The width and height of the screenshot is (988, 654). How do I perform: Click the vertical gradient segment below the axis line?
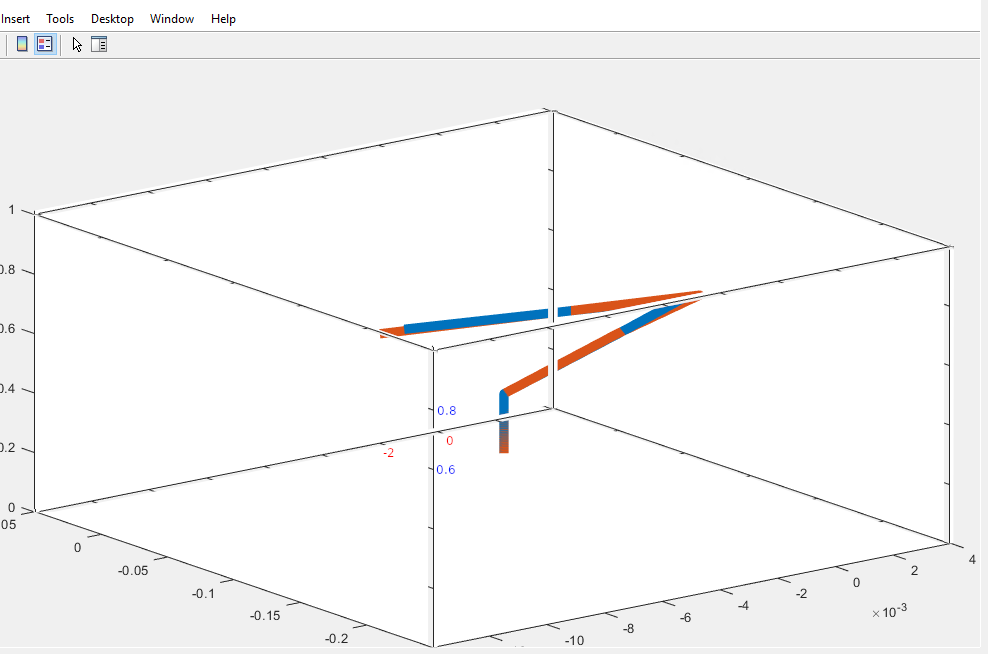(x=504, y=436)
